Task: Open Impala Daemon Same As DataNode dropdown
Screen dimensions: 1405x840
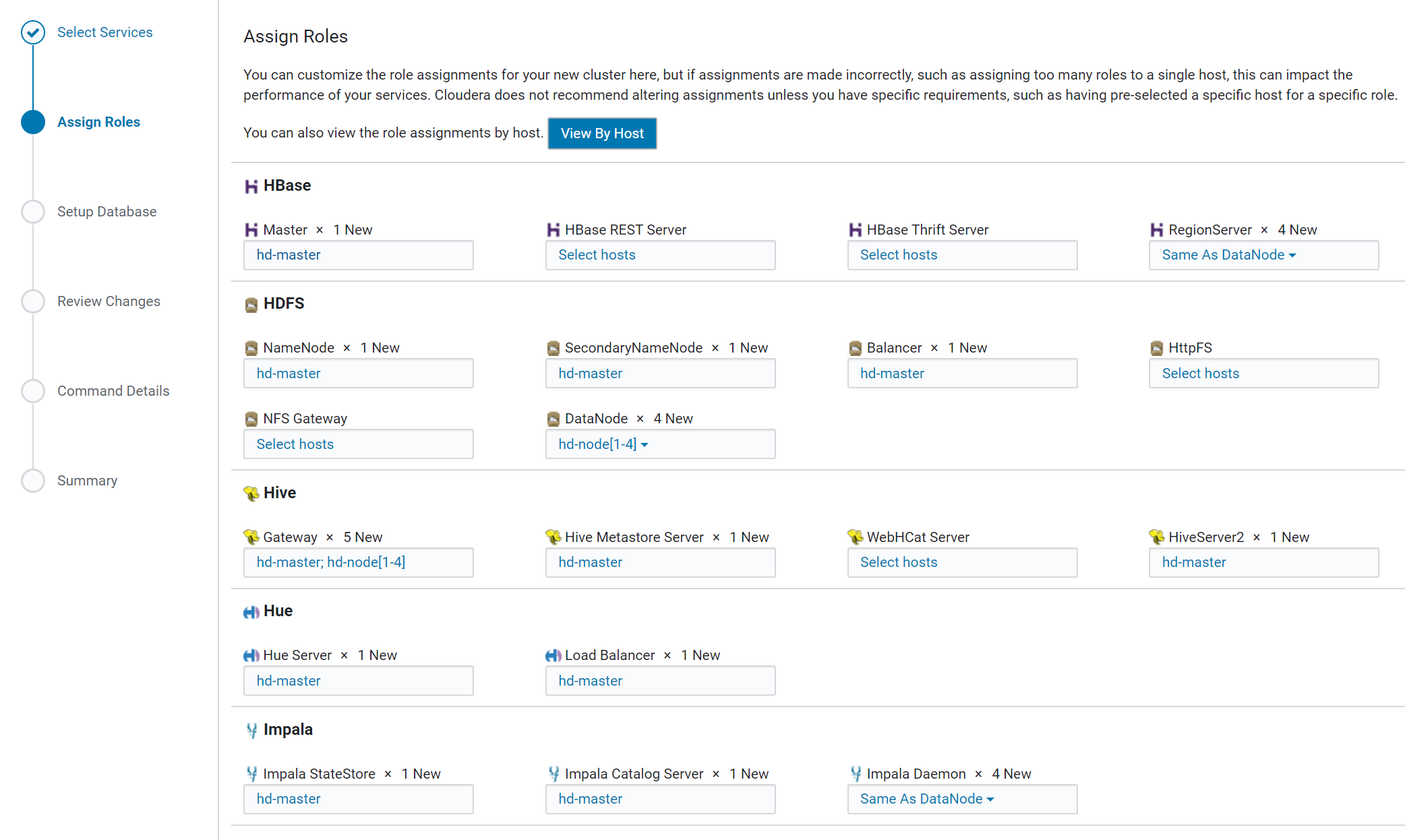Action: [x=926, y=799]
